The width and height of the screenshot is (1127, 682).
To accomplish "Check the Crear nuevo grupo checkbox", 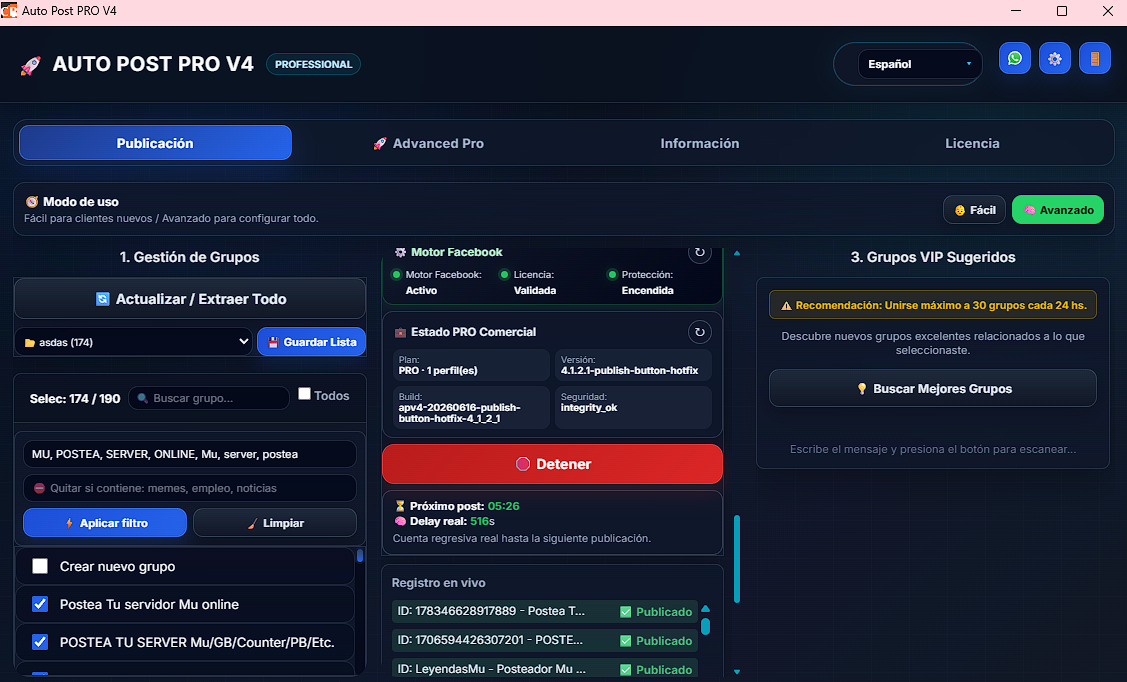I will click(40, 566).
